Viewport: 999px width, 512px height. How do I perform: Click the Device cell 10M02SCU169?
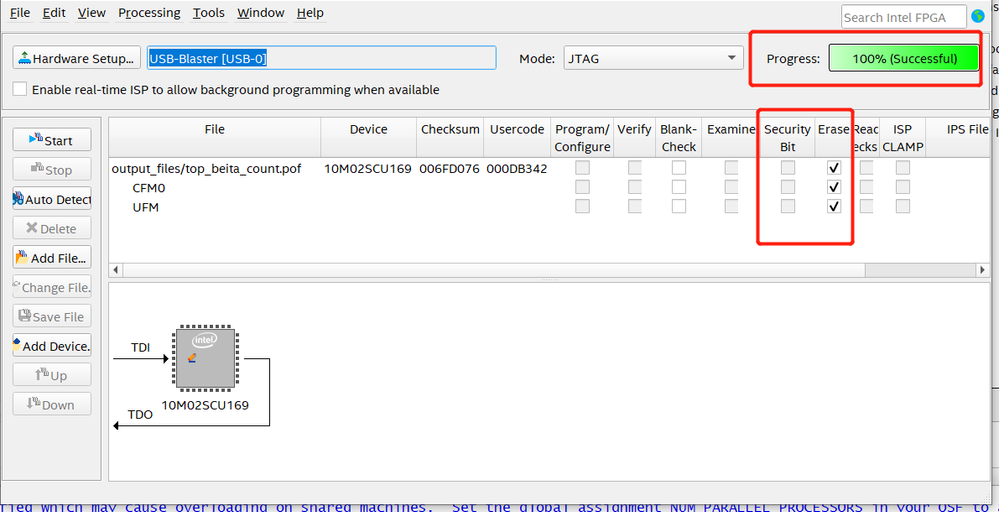tap(368, 169)
